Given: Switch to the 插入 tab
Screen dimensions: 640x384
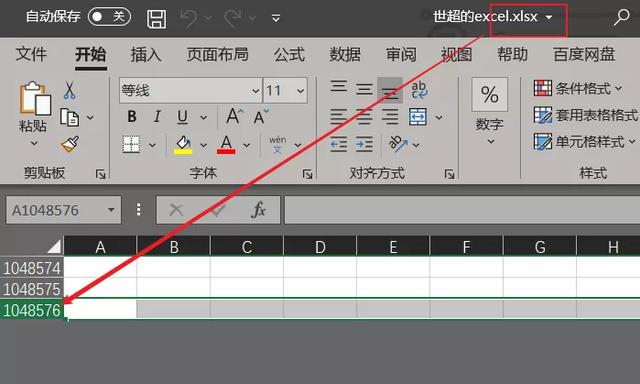Looking at the screenshot, I should point(146,54).
